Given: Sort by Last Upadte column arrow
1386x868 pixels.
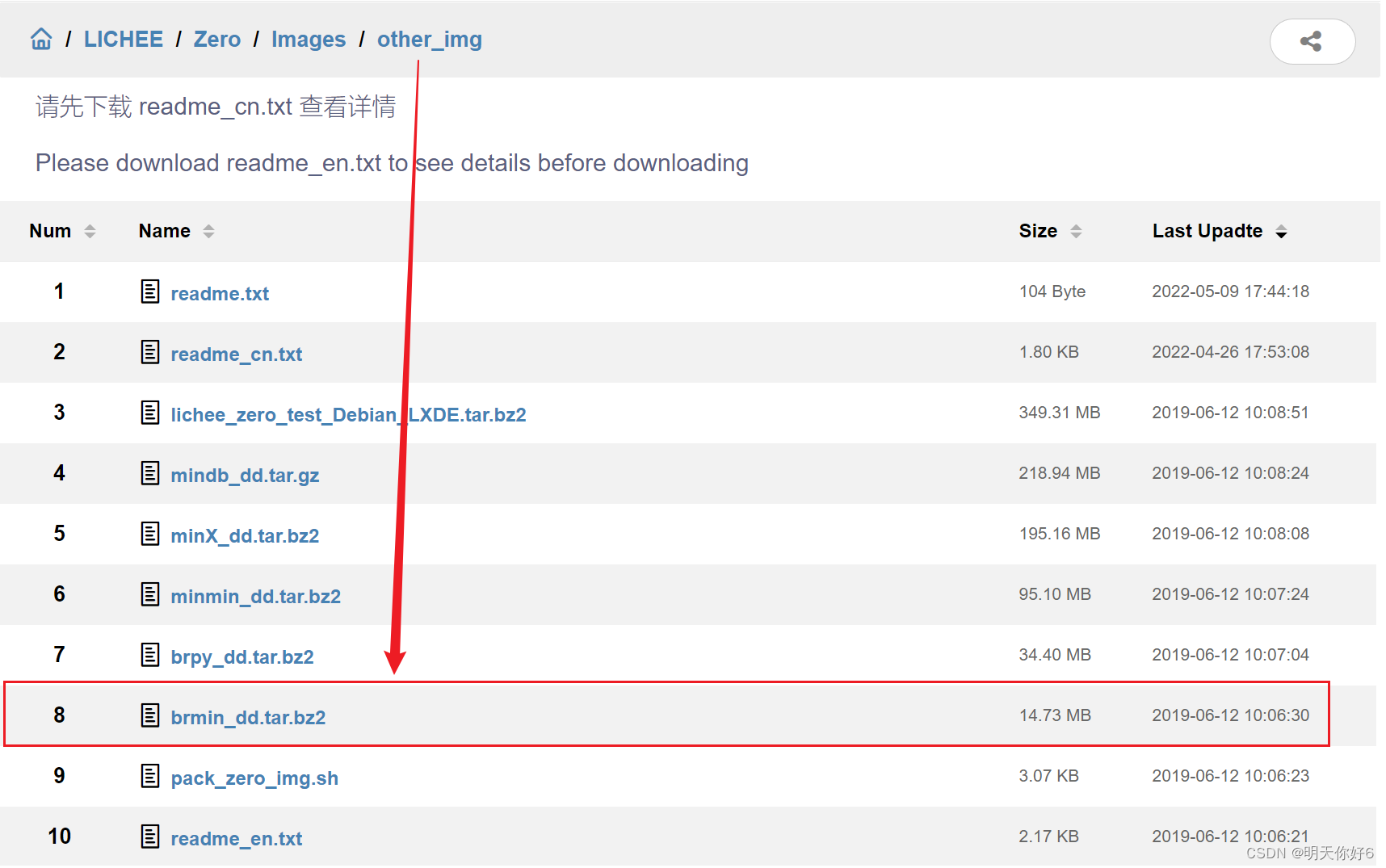Looking at the screenshot, I should point(1281,232).
